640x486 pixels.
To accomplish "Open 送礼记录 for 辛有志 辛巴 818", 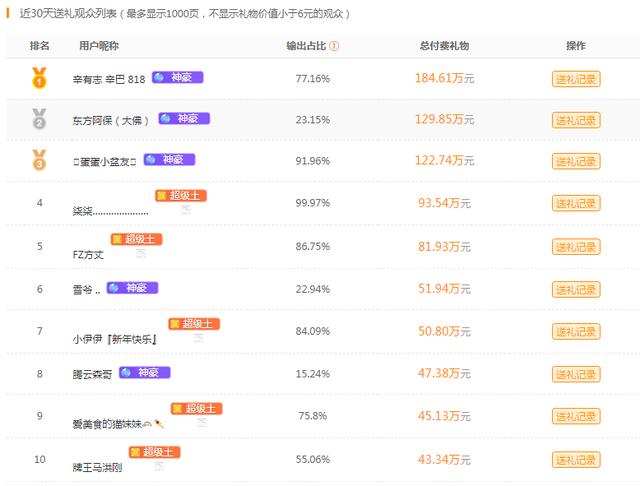I will pyautogui.click(x=576, y=79).
